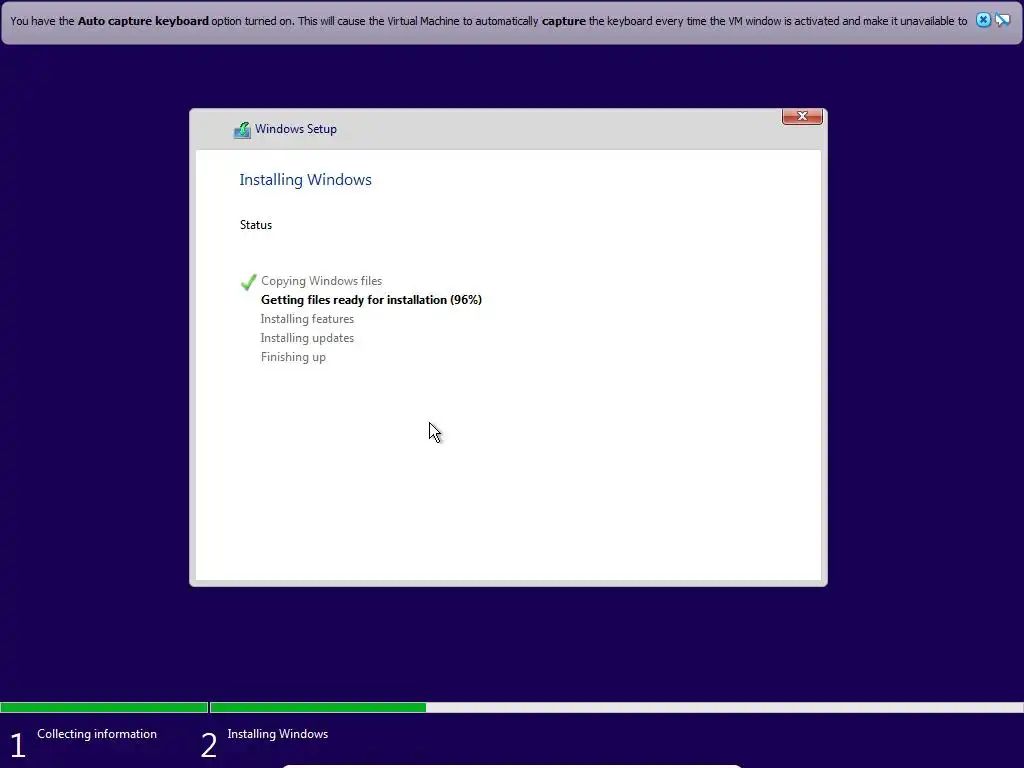Click the Installing updates step

(x=307, y=338)
